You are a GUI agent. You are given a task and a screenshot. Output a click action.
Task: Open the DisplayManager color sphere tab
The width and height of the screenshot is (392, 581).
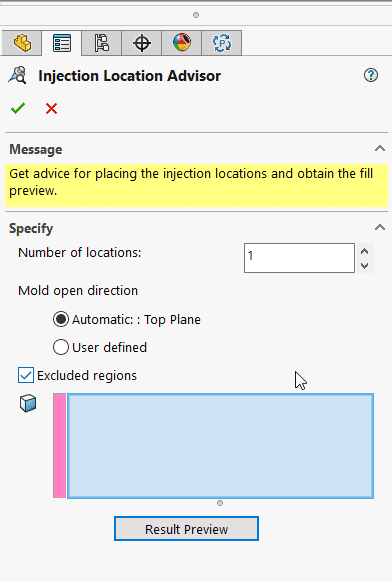pyautogui.click(x=182, y=43)
